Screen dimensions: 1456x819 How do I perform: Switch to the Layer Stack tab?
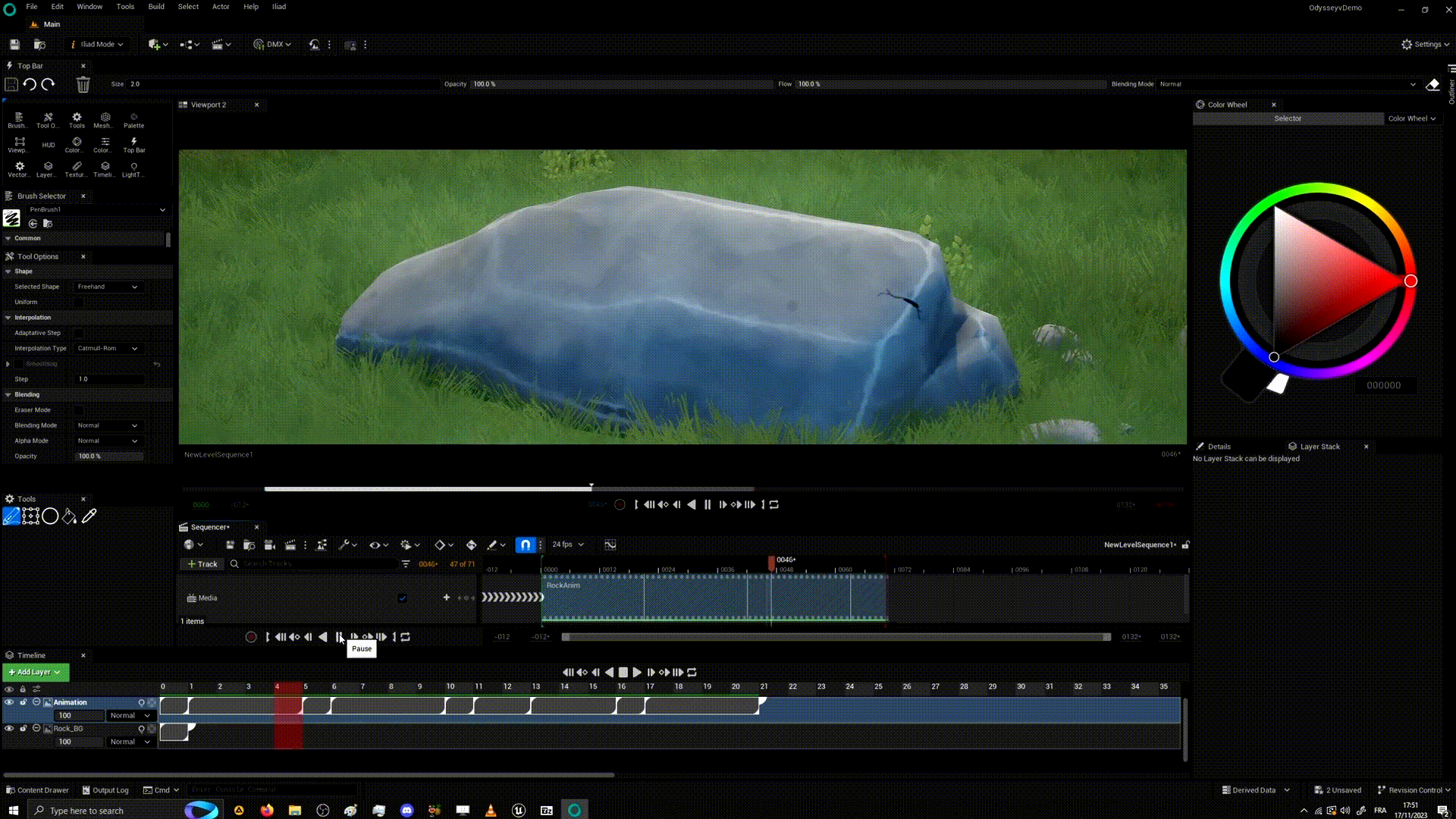1319,447
